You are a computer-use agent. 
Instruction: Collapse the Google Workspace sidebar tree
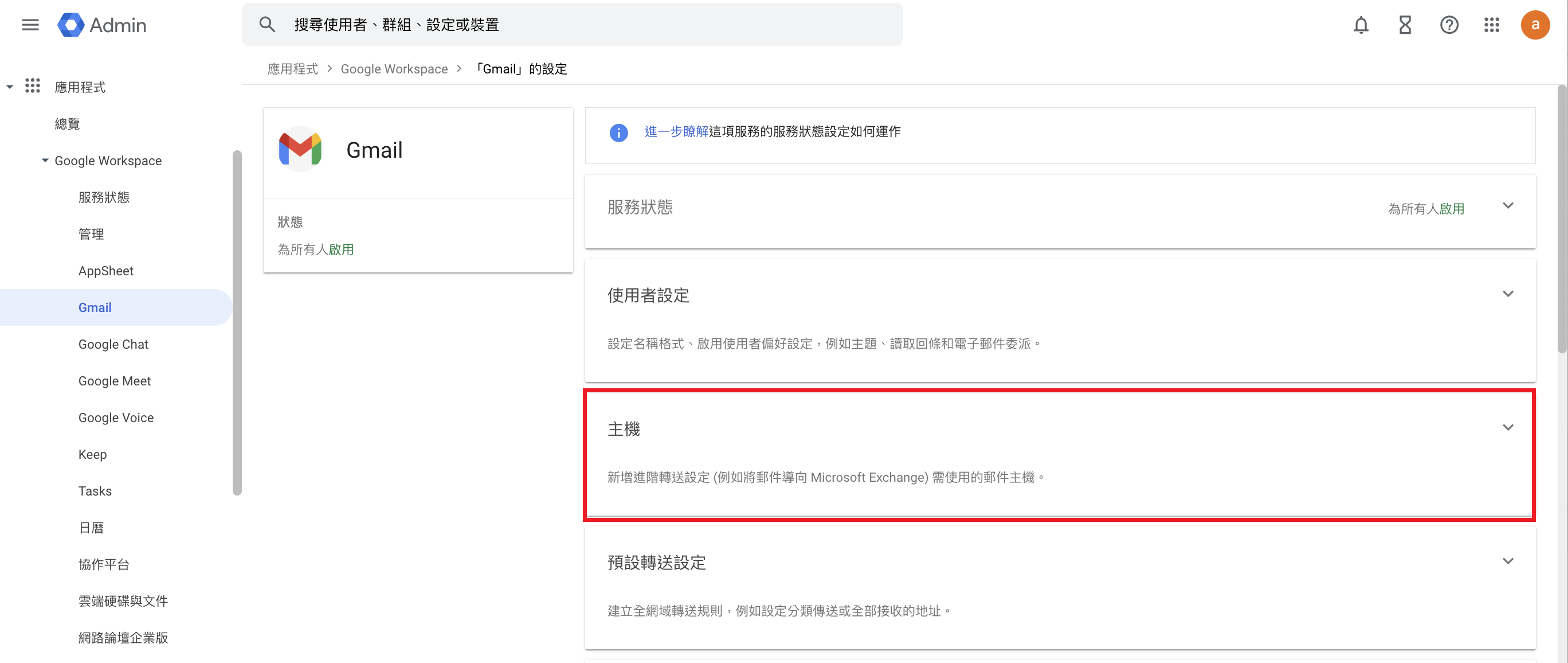pyautogui.click(x=45, y=160)
